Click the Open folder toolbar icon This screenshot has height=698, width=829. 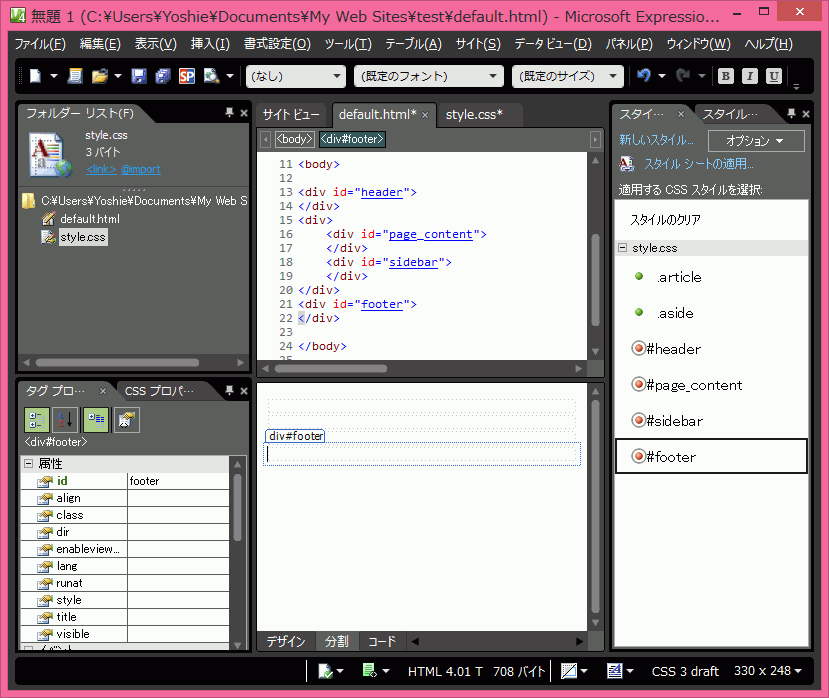[99, 76]
